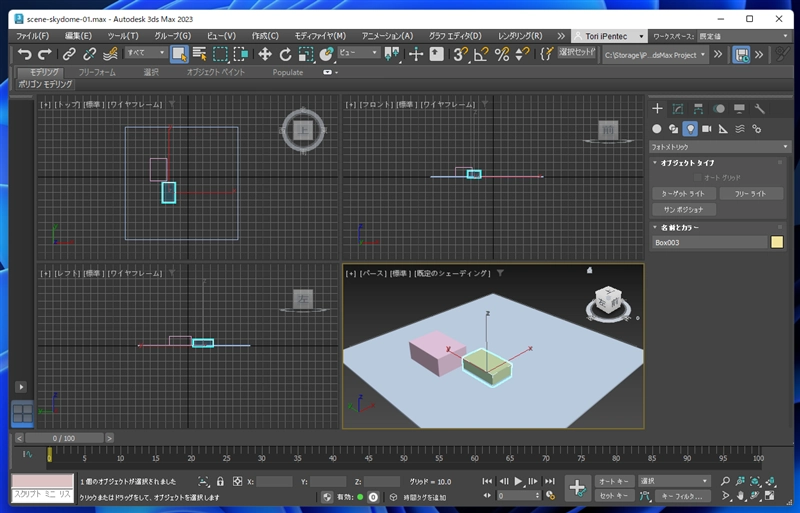Select Geometry create category
The width and height of the screenshot is (800, 513).
point(657,129)
